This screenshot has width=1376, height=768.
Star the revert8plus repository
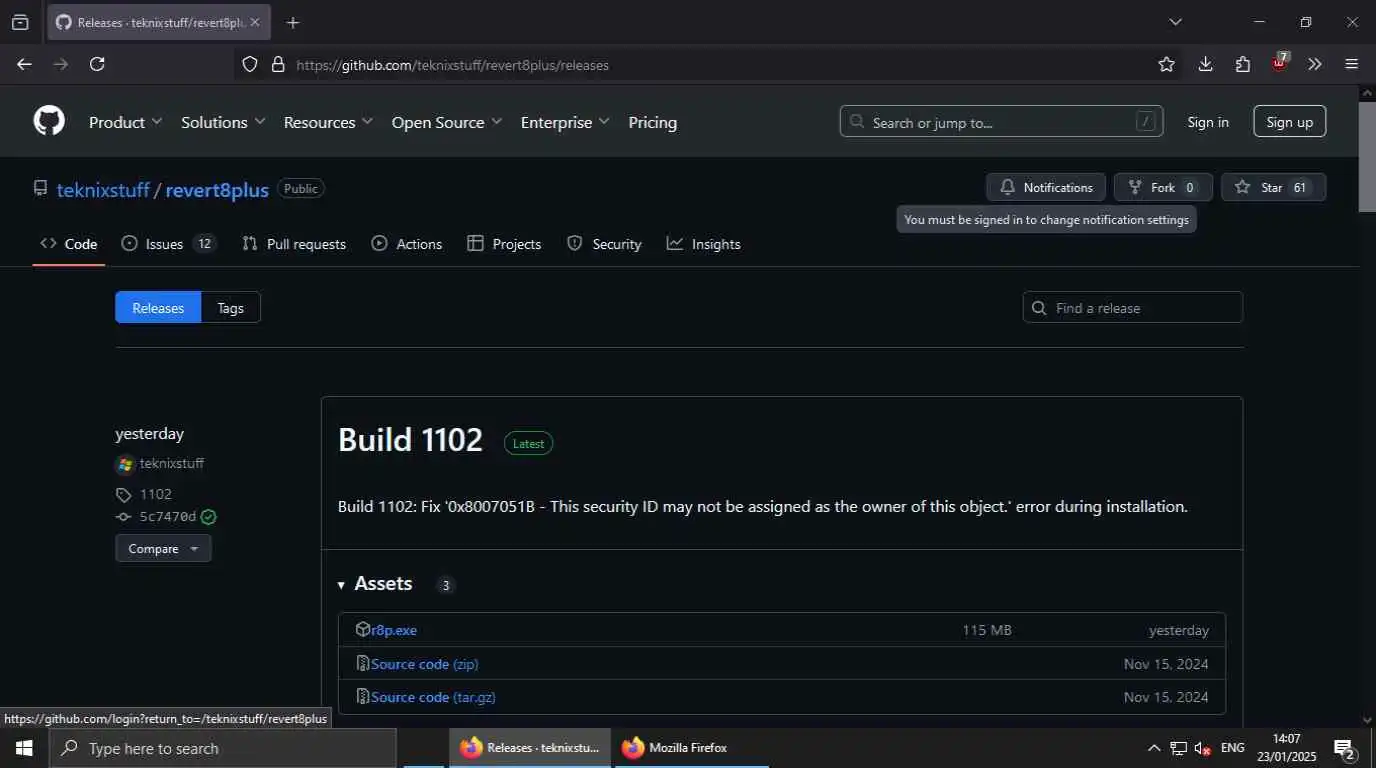click(x=1273, y=187)
